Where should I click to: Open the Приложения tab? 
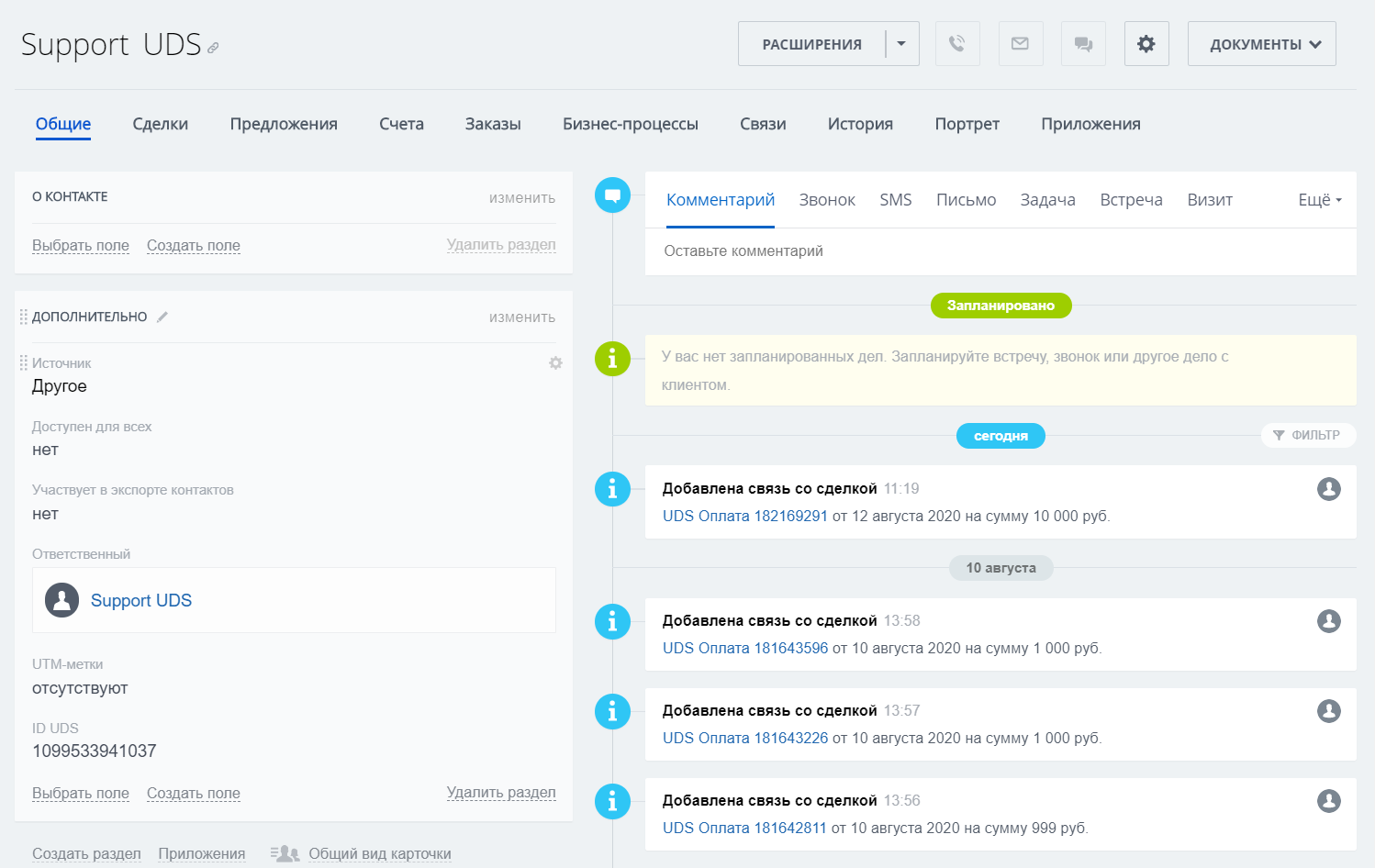(1090, 124)
